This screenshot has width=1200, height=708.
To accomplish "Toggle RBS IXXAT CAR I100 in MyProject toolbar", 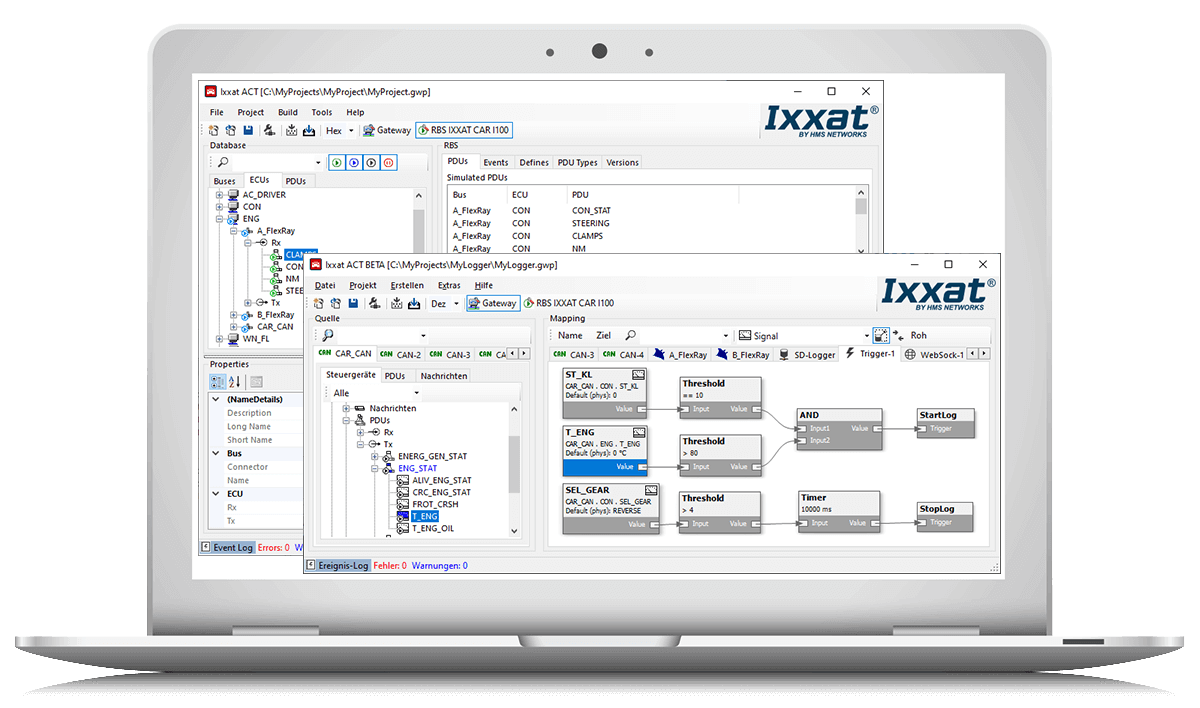I will (464, 130).
